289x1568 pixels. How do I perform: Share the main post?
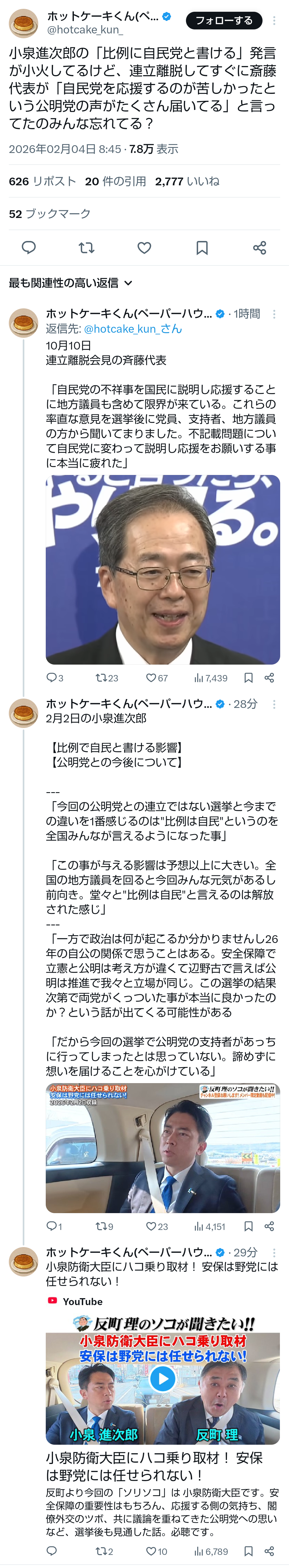260,248
